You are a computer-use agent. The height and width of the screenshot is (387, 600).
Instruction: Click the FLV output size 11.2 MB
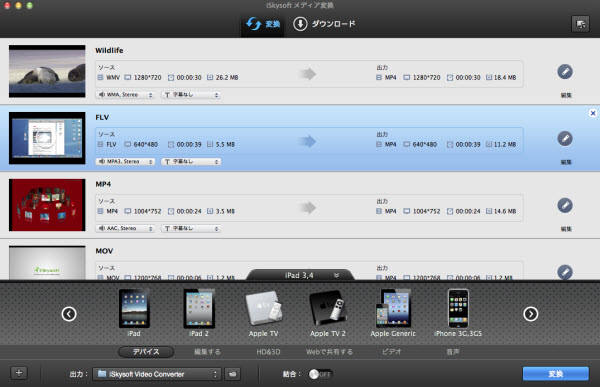(505, 144)
